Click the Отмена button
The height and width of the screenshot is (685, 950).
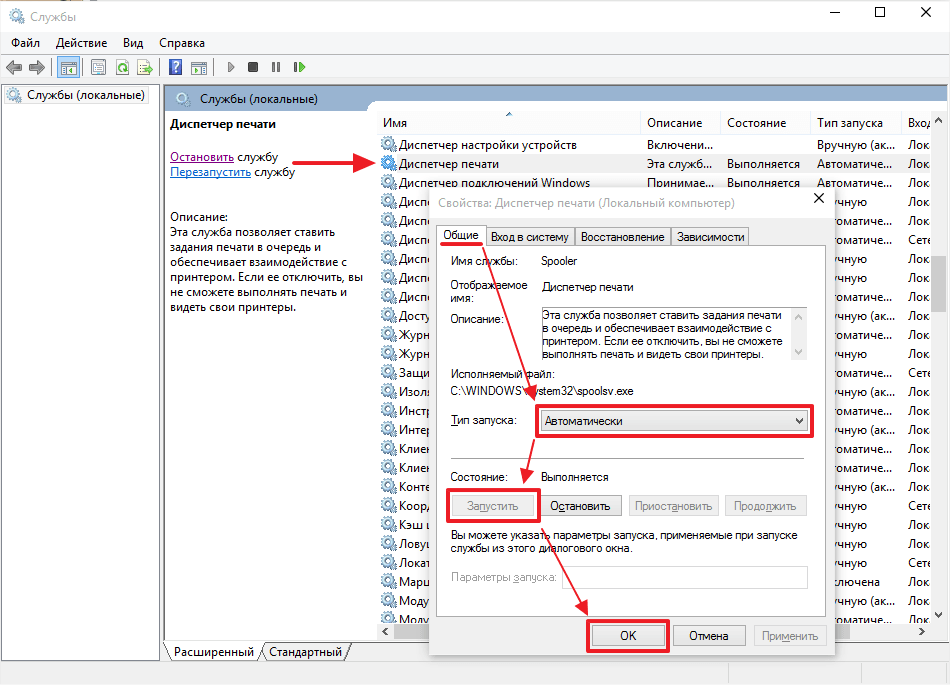coord(708,635)
